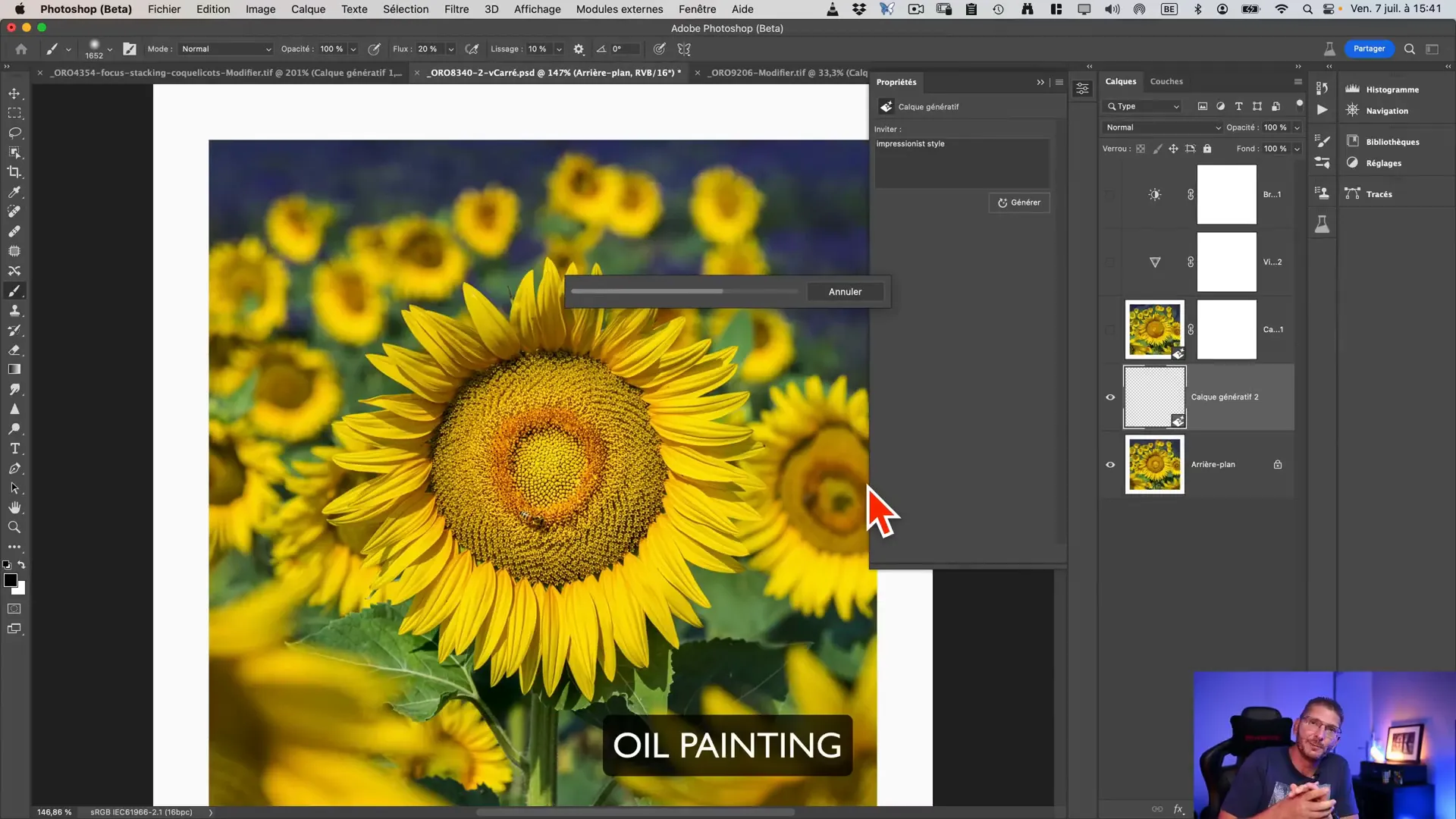Select the Brush tool in toolbar
The height and width of the screenshot is (819, 1456).
(14, 290)
